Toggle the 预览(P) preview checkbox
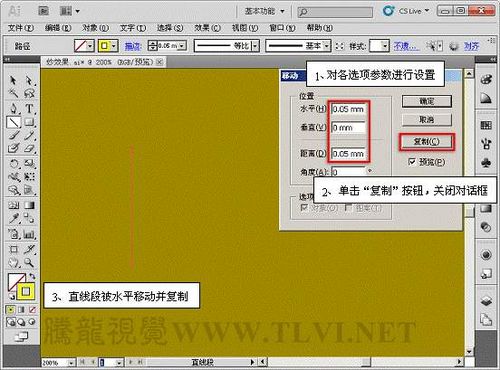500x370 pixels. tap(412, 162)
